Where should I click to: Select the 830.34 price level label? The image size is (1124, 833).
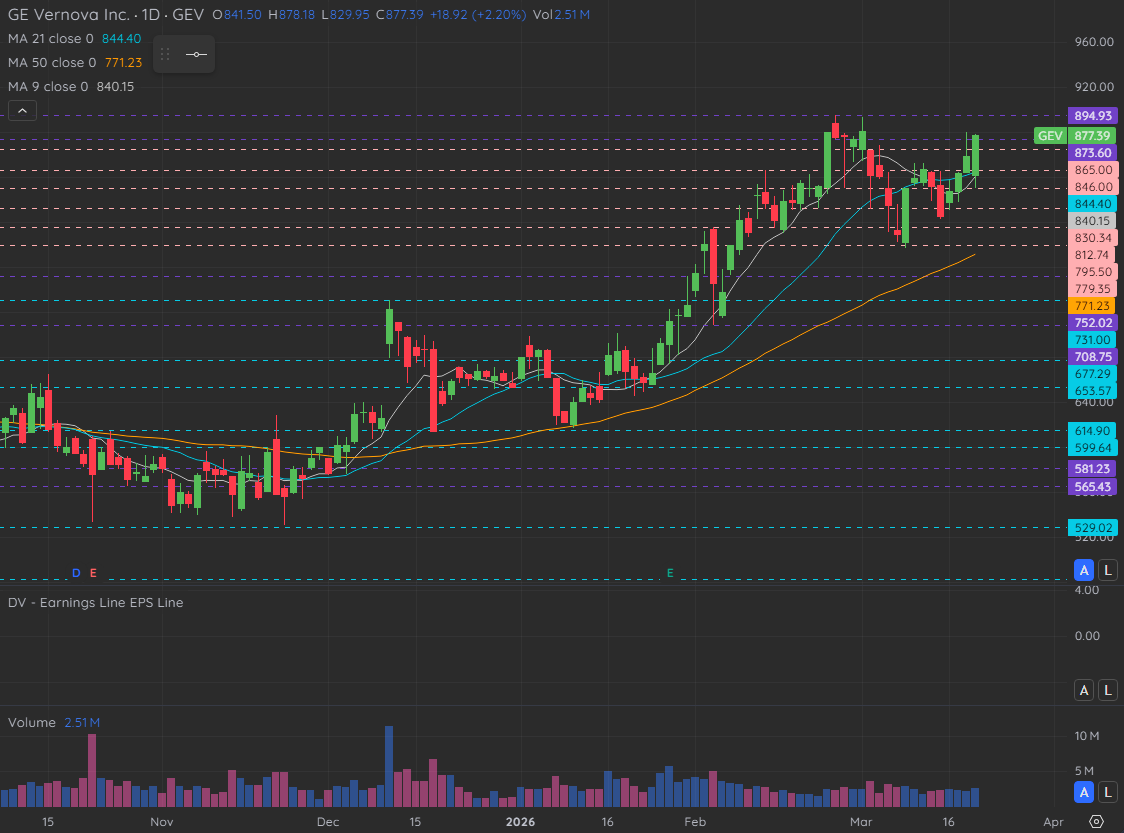[1092, 238]
